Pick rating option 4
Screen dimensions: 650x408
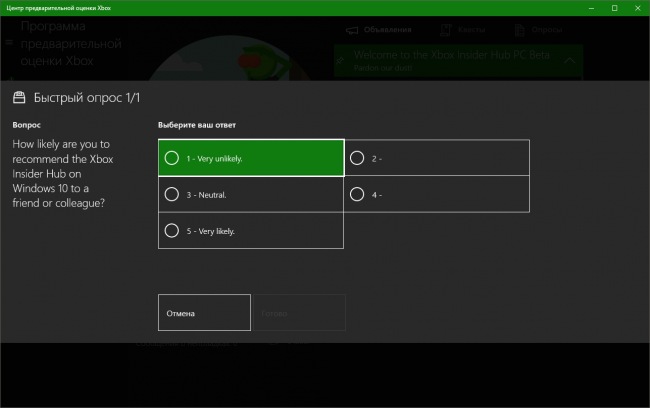click(x=437, y=194)
